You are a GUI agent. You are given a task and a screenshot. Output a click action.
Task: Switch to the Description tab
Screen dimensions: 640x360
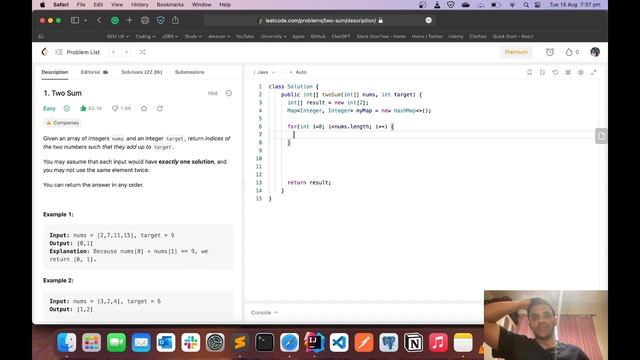[55, 72]
